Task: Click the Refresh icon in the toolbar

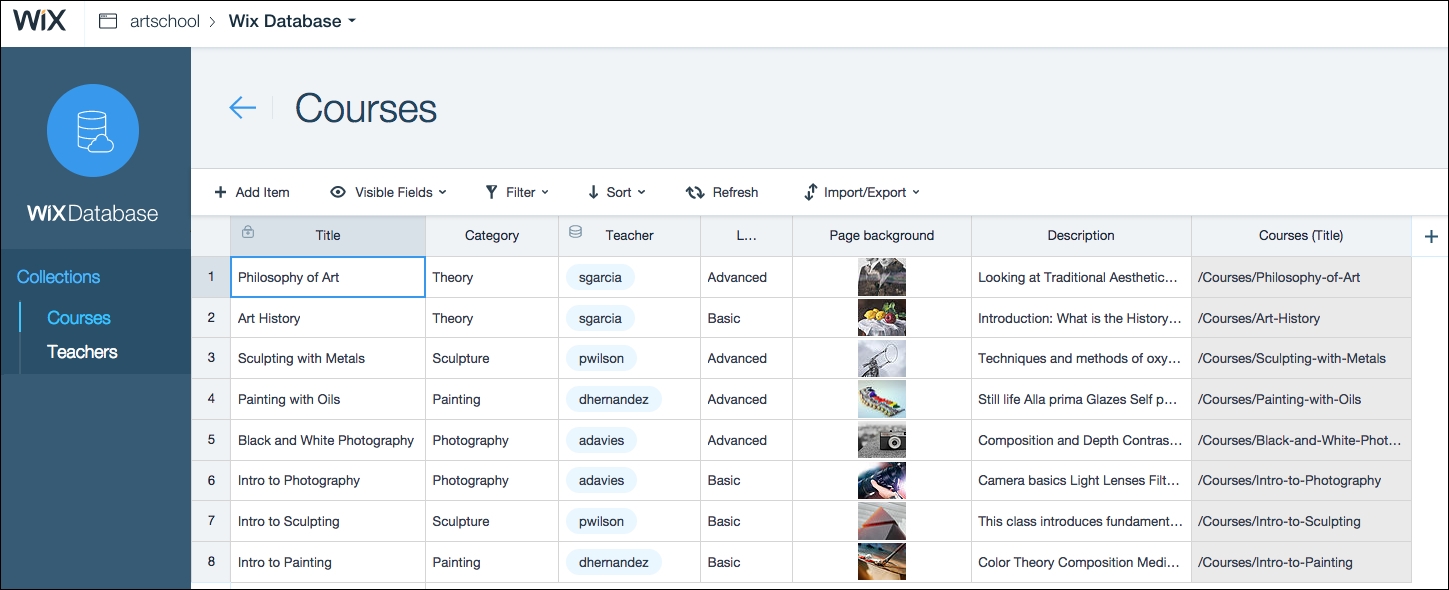Action: (695, 192)
